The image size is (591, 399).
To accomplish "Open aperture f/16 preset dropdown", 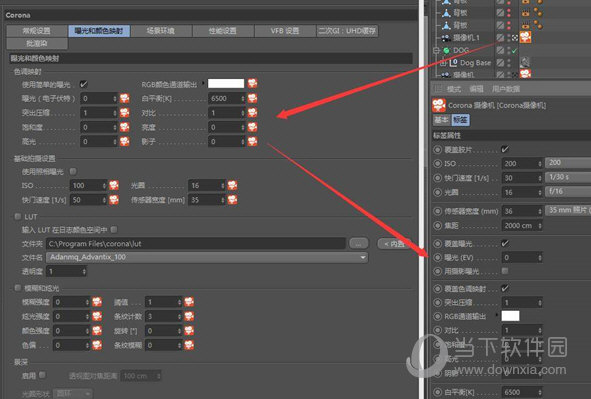I will click(568, 191).
